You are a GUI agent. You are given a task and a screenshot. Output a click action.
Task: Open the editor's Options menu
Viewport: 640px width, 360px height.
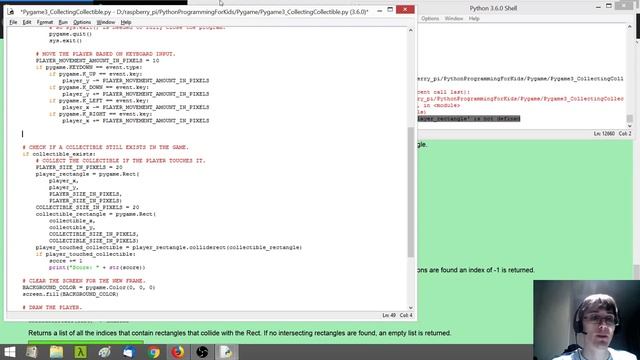[82, 22]
